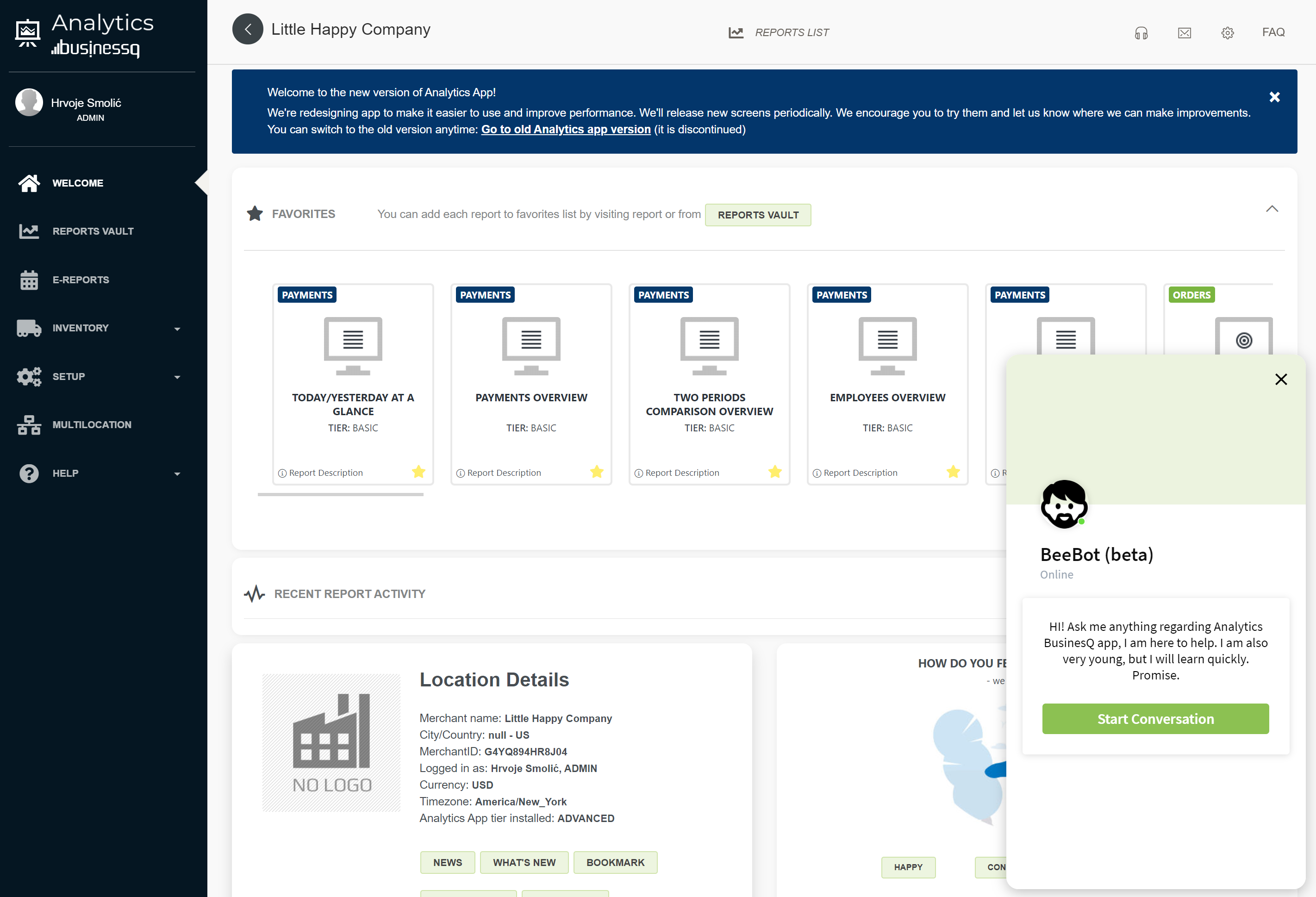Toggle favorite star on Payments Overview
The height and width of the screenshot is (897, 1316).
pos(597,472)
